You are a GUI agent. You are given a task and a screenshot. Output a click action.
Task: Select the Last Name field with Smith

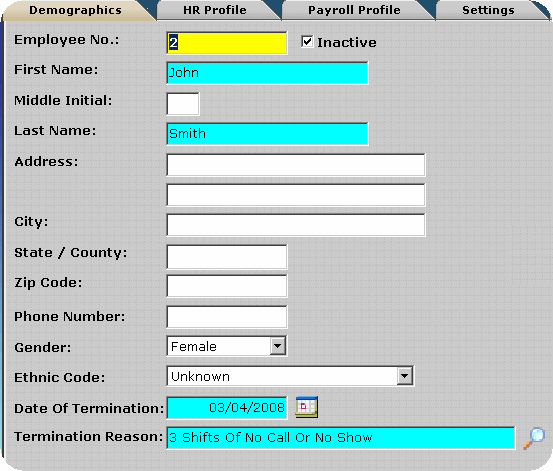267,134
